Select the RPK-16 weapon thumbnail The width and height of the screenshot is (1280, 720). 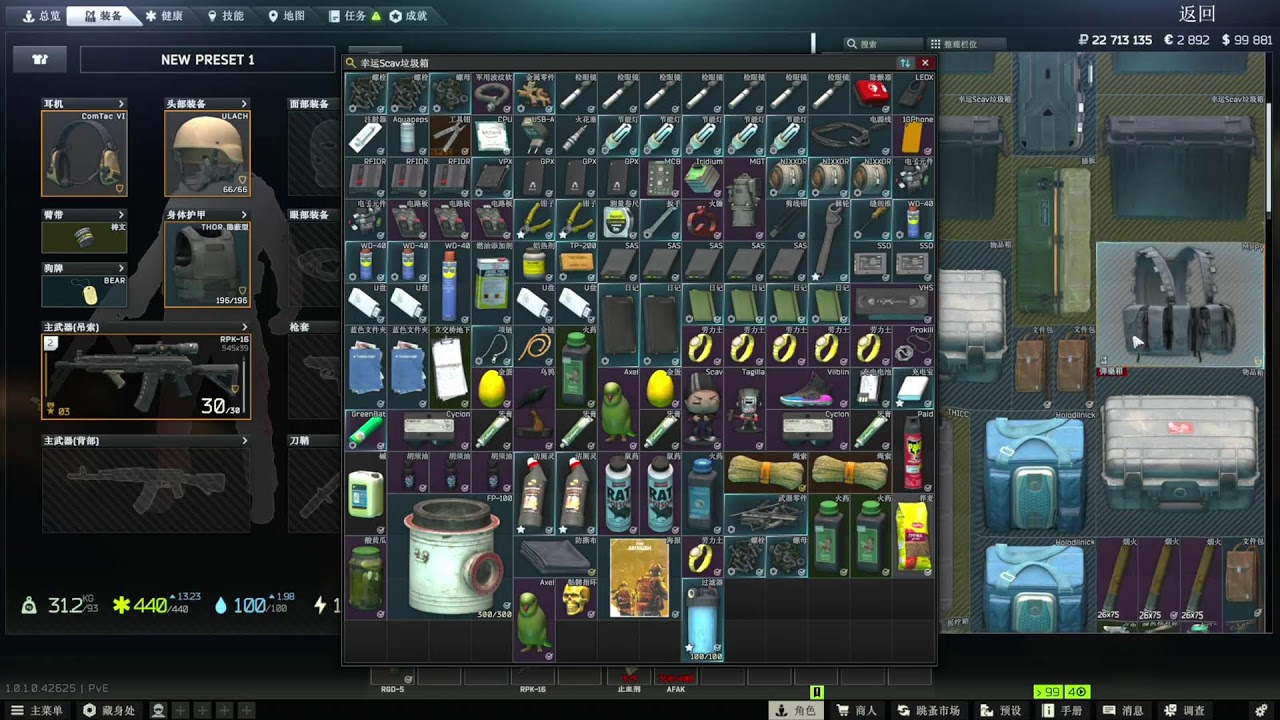coord(146,377)
